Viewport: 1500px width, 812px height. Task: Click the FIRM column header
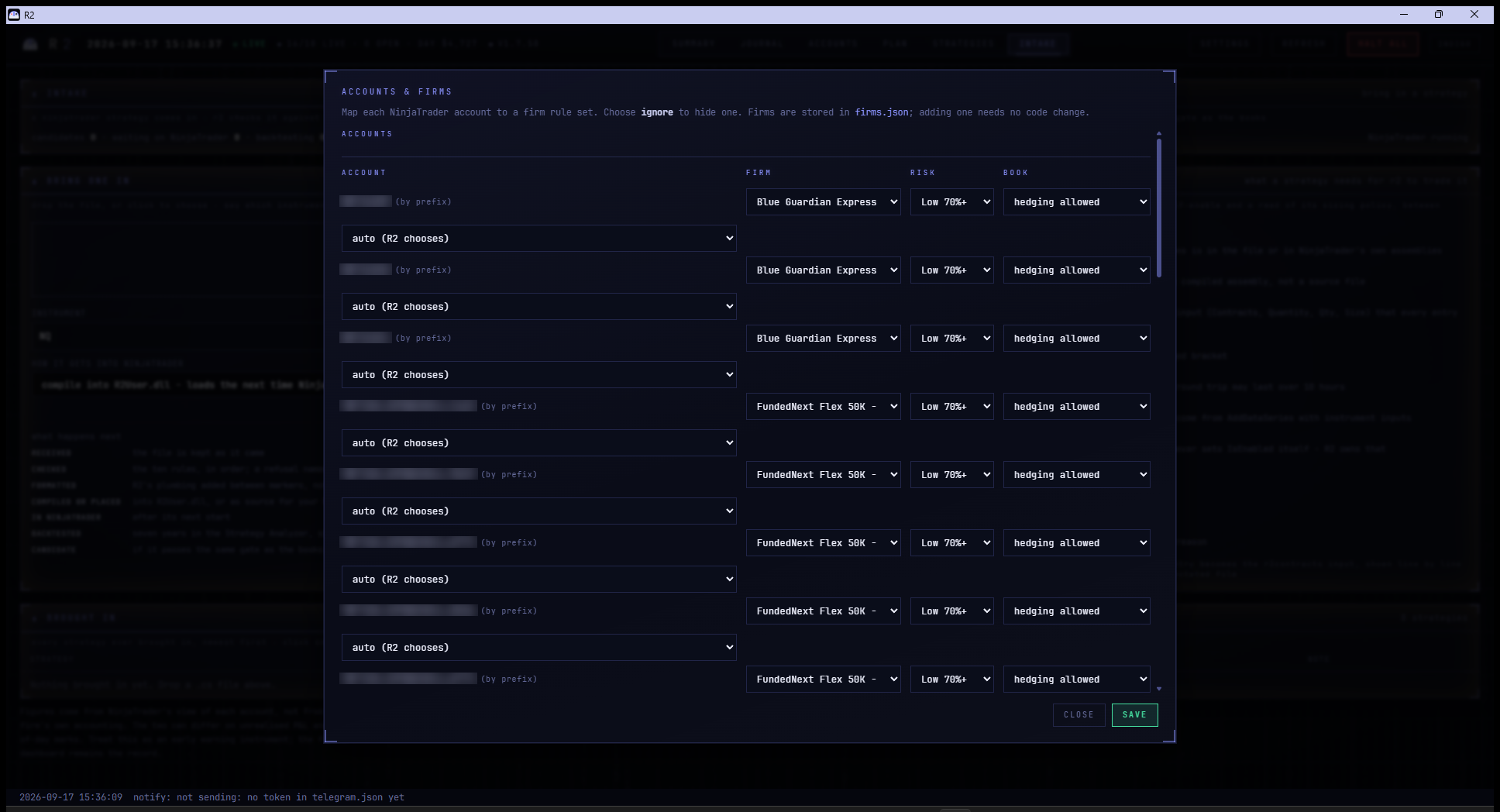coord(759,172)
